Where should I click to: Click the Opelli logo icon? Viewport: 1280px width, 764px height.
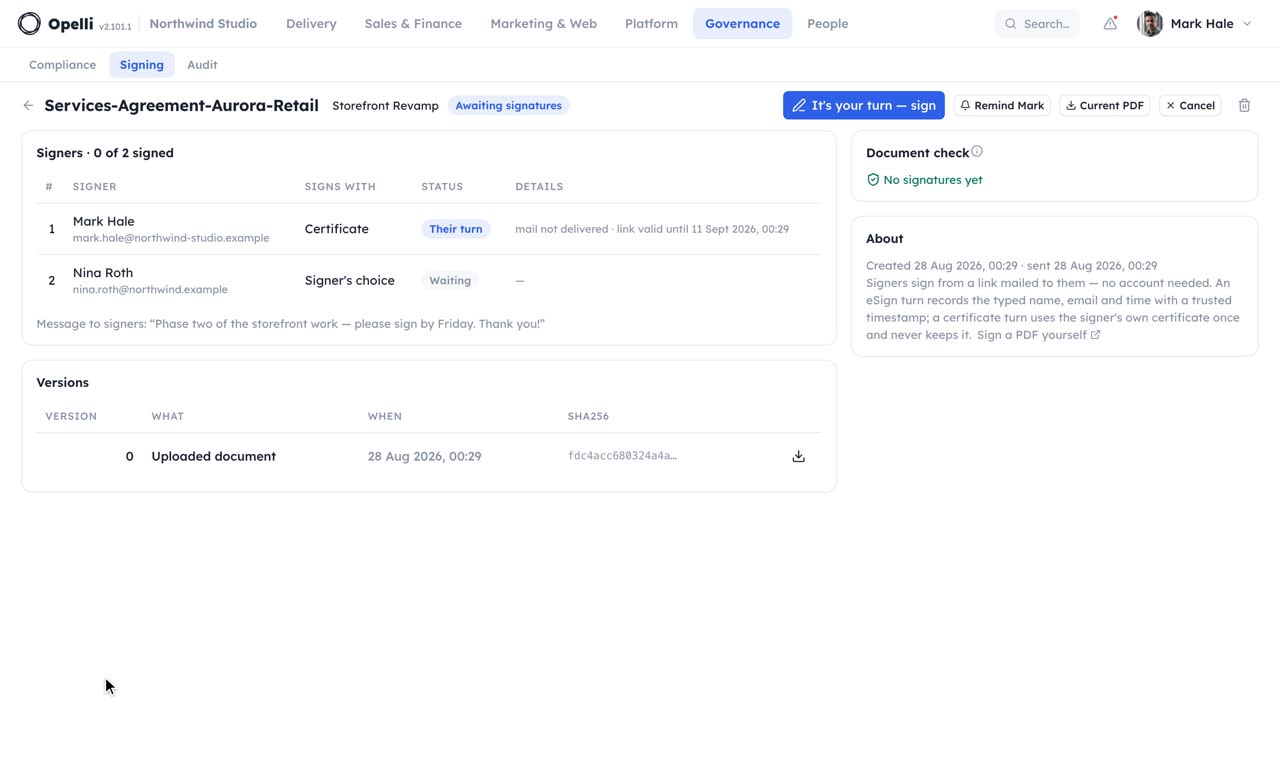tap(29, 23)
